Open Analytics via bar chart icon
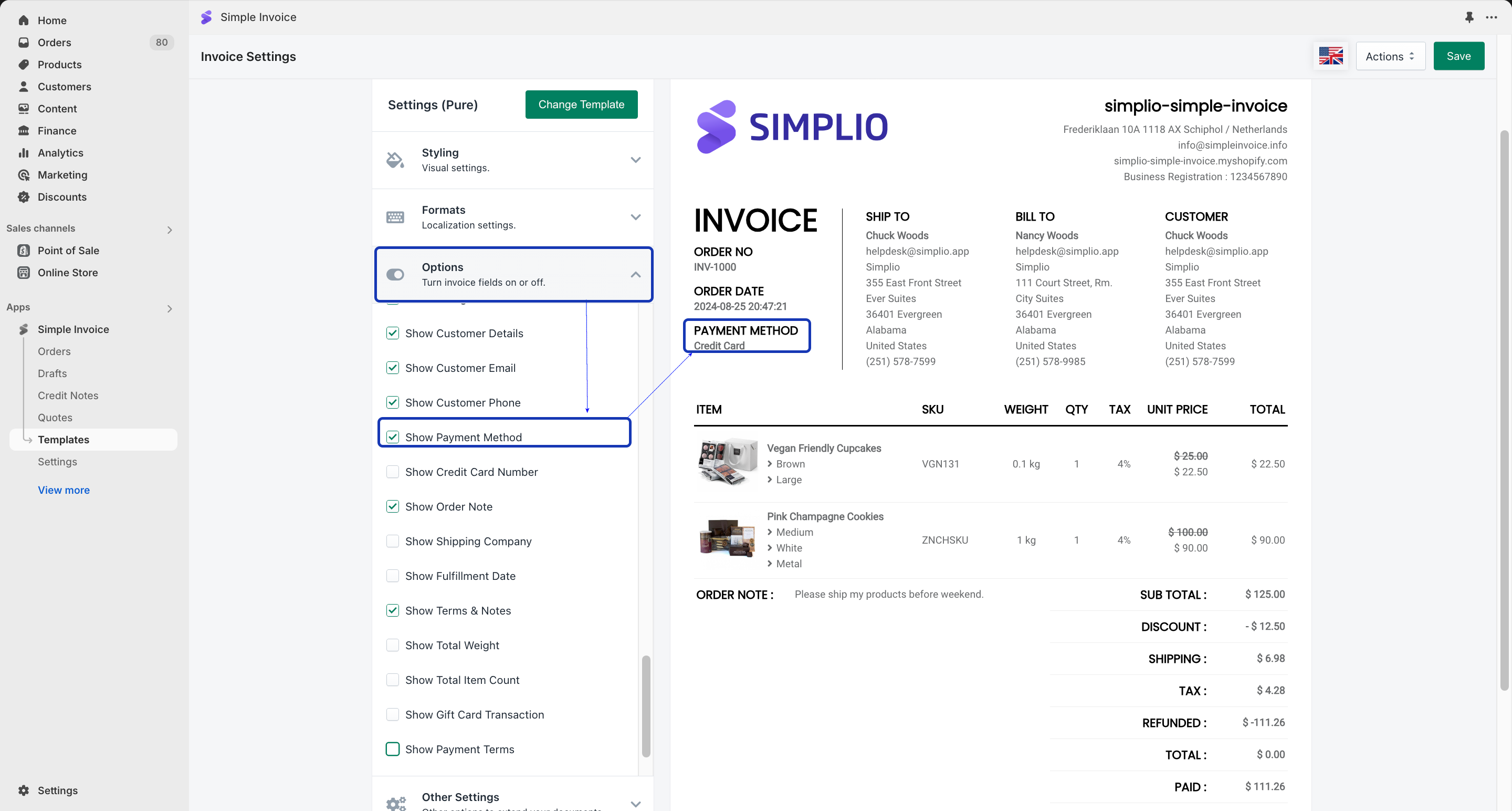 (24, 153)
